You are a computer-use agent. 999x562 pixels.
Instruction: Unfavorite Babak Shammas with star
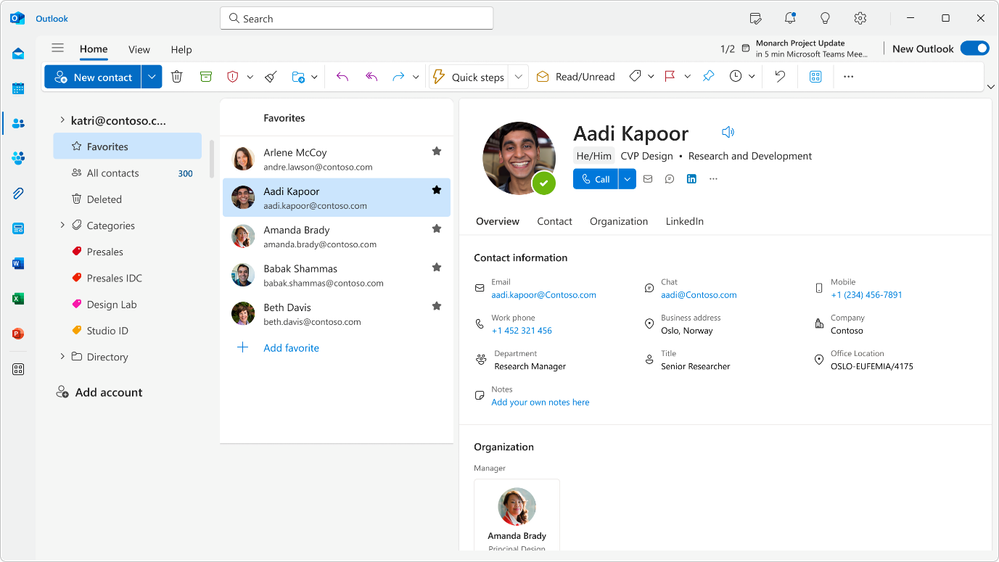(436, 268)
